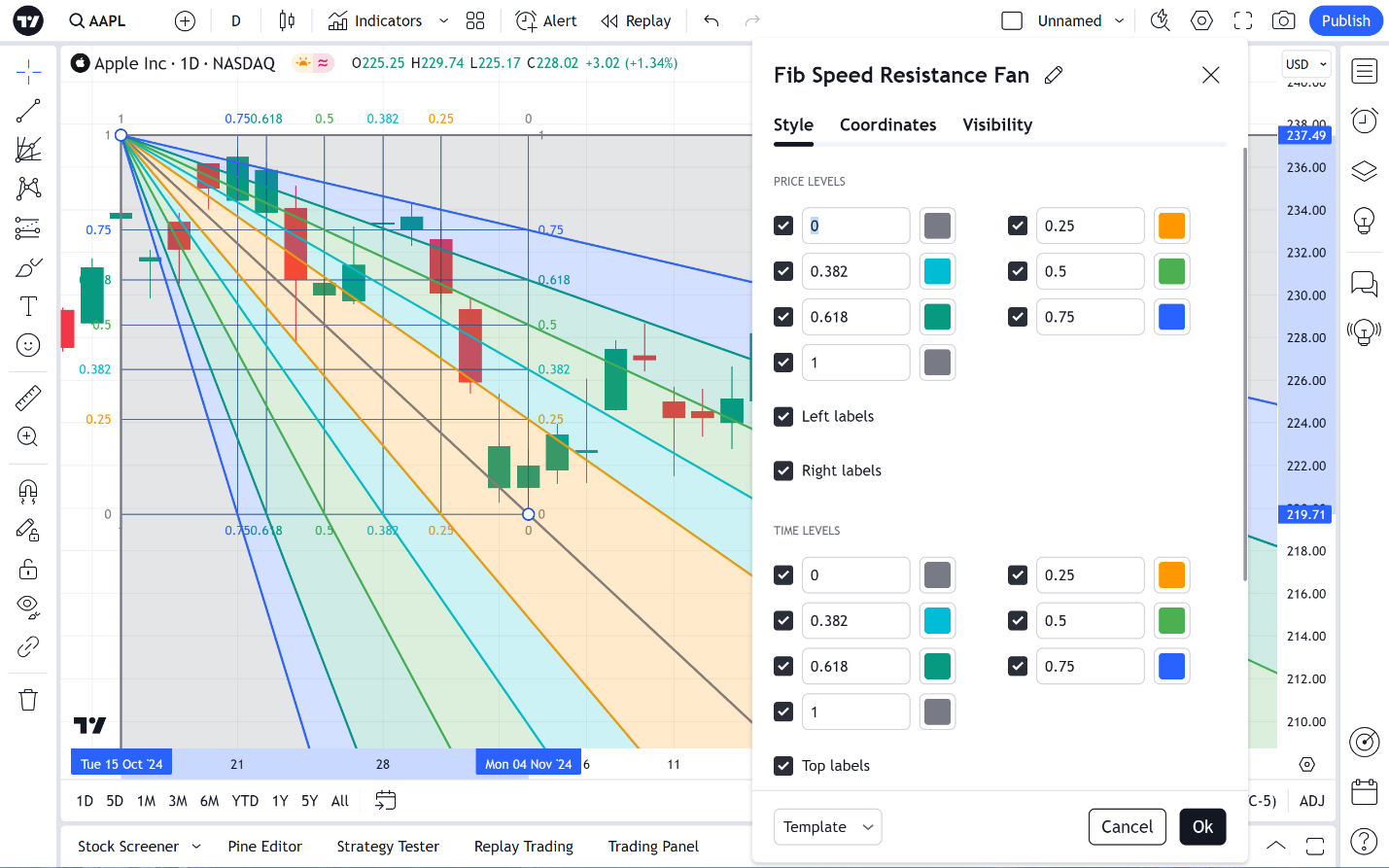The height and width of the screenshot is (868, 1389).
Task: Open go to date calendar icon
Action: click(386, 800)
